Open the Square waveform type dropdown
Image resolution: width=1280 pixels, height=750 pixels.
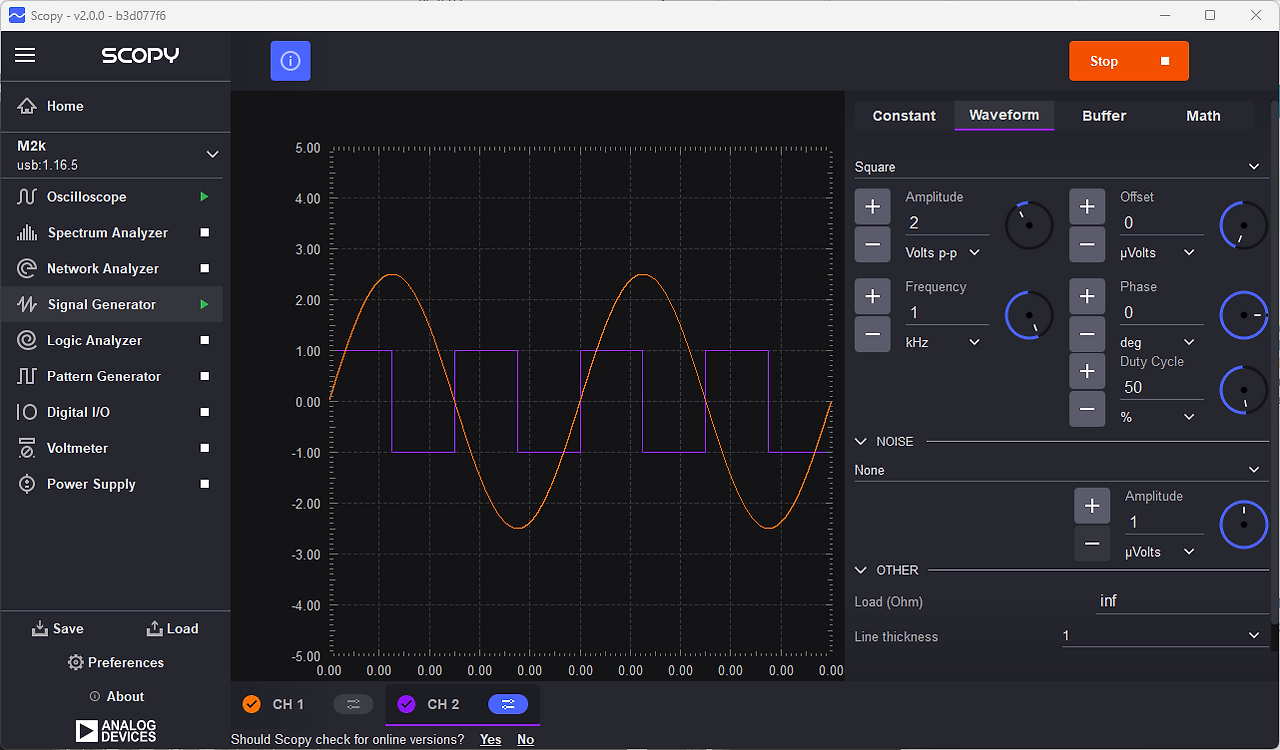coord(1061,167)
